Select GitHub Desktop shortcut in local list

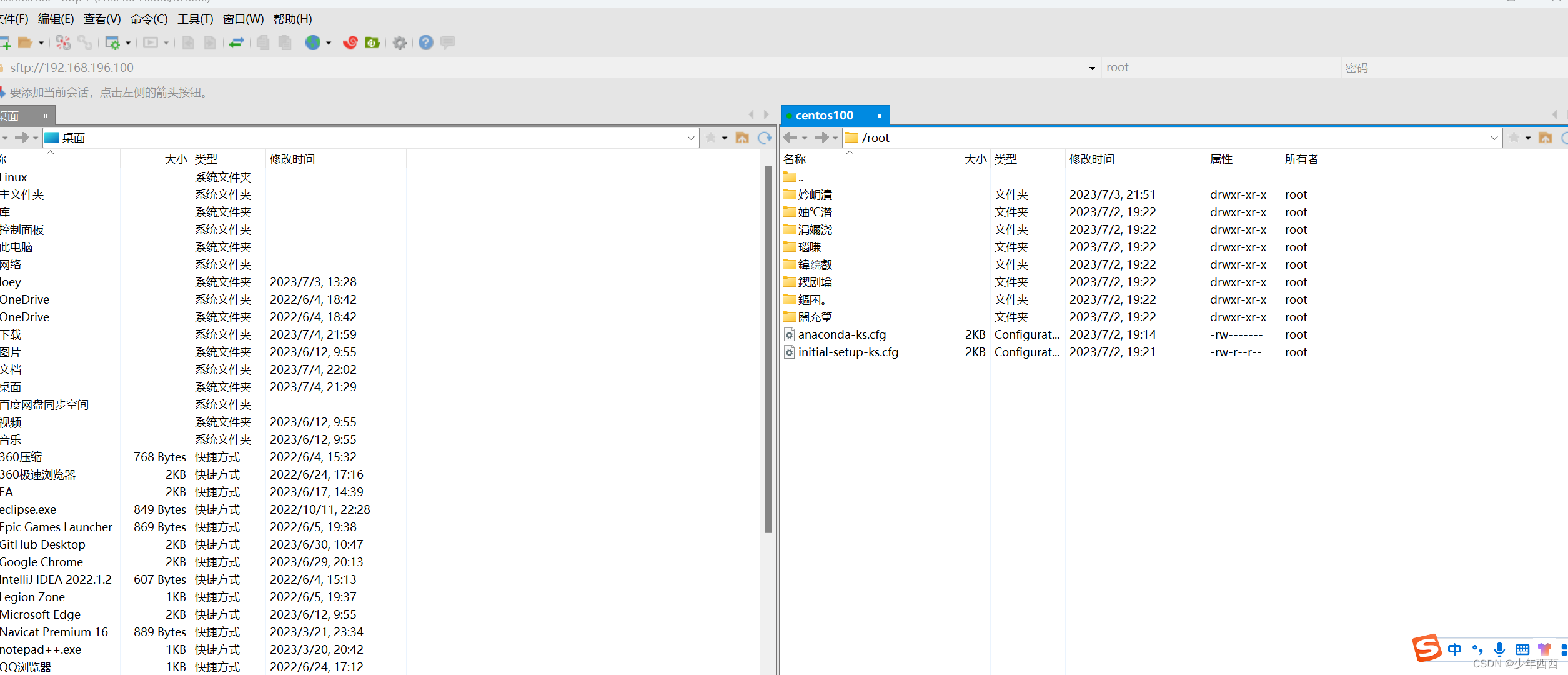pyautogui.click(x=42, y=545)
